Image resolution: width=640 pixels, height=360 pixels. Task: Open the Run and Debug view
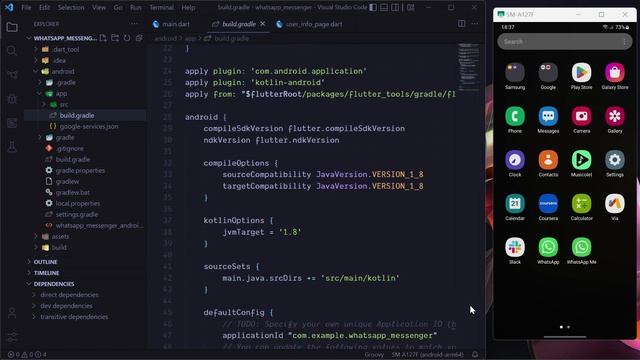click(x=12, y=99)
